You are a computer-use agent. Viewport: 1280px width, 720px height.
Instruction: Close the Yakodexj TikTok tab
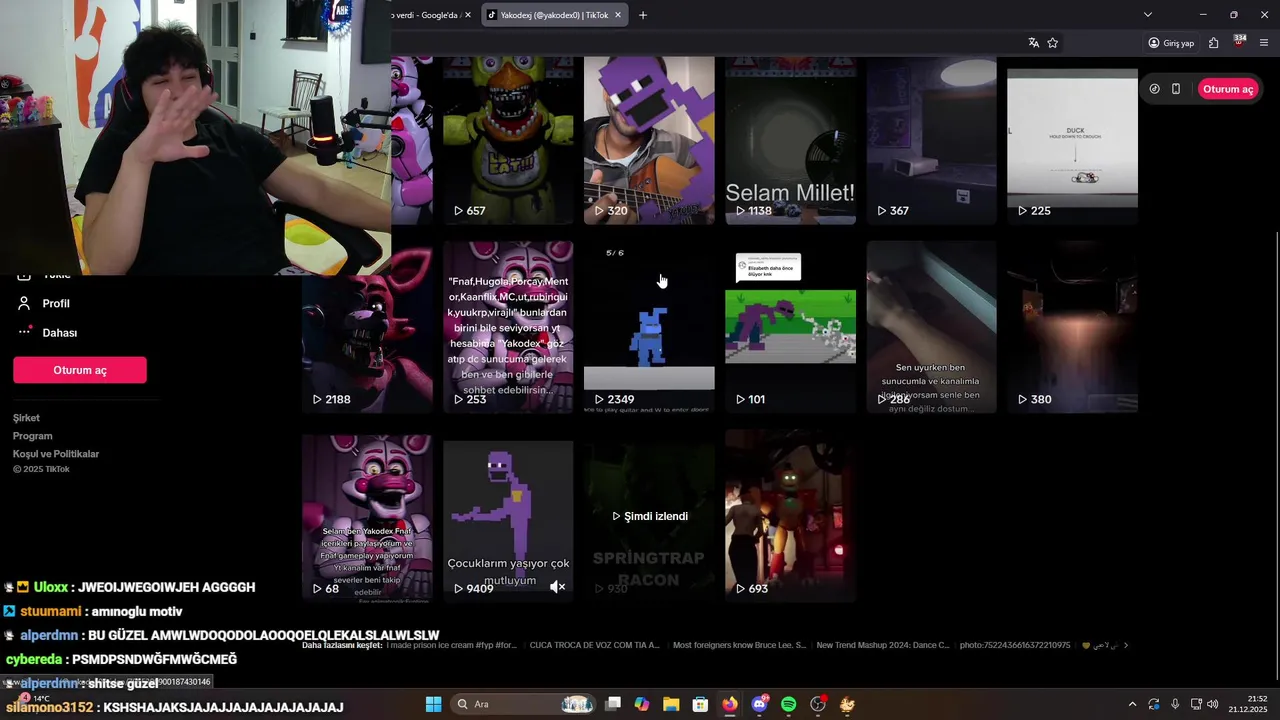pyautogui.click(x=618, y=15)
